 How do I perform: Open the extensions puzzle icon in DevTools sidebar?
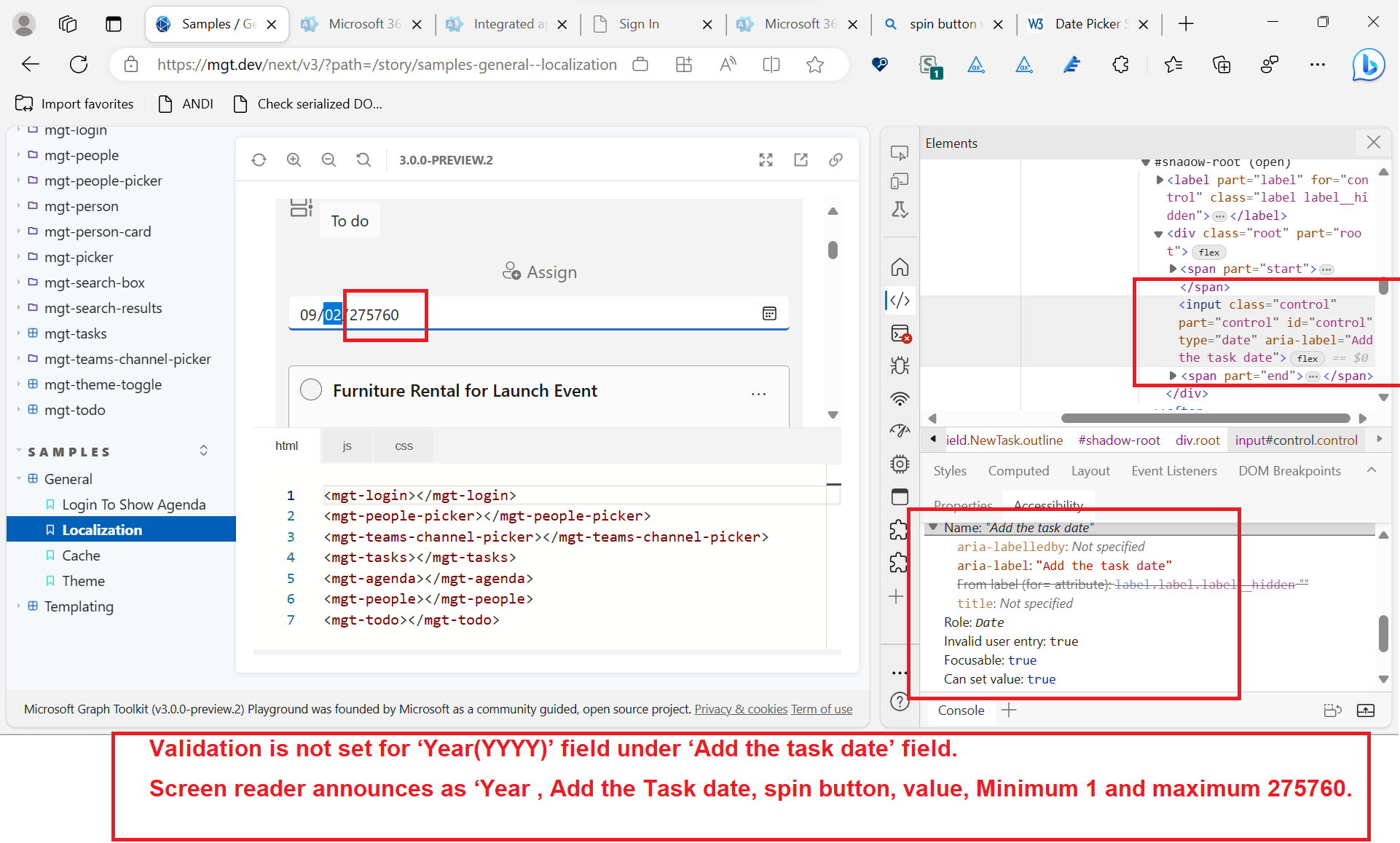coord(900,529)
